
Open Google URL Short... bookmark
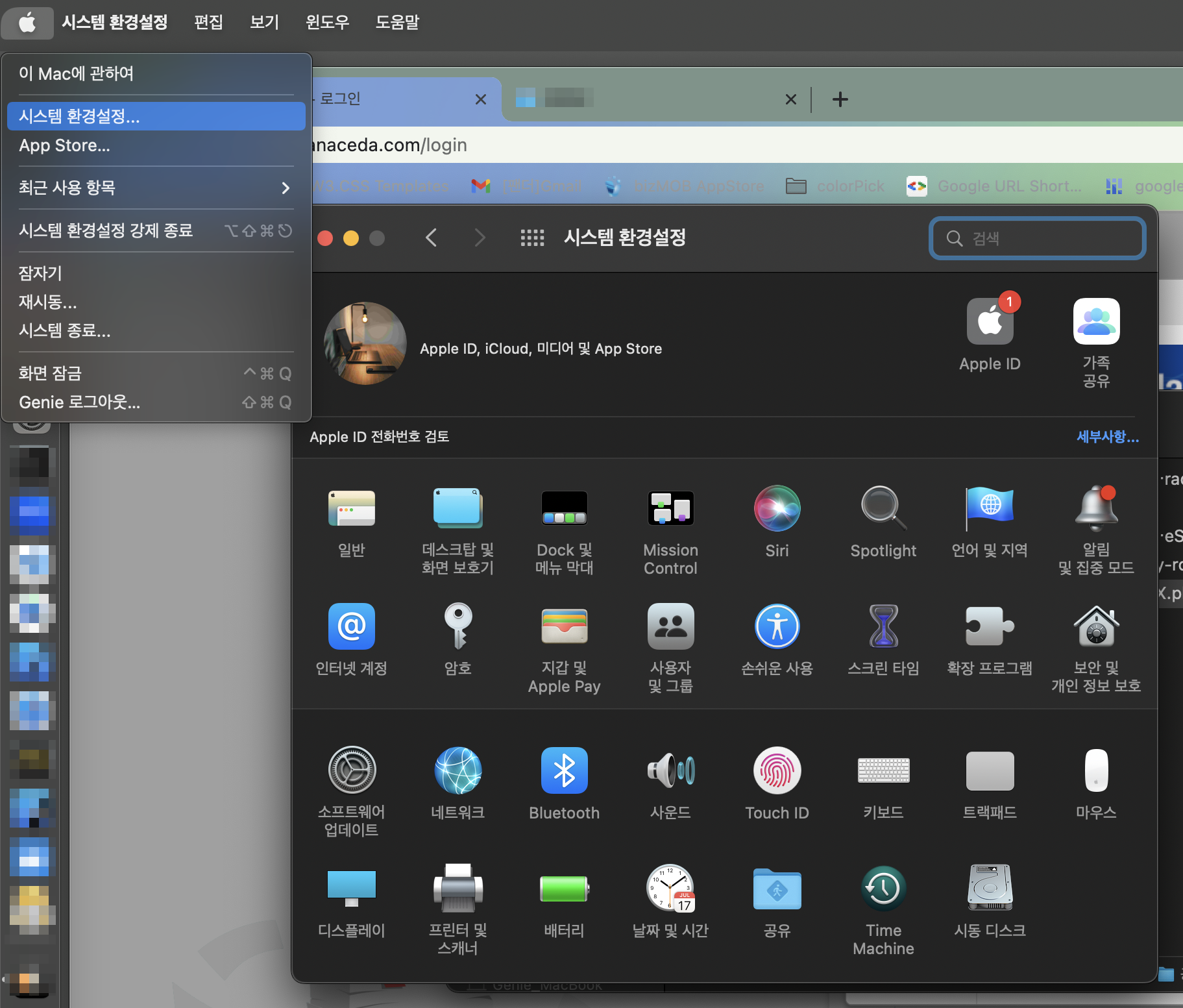coord(994,186)
